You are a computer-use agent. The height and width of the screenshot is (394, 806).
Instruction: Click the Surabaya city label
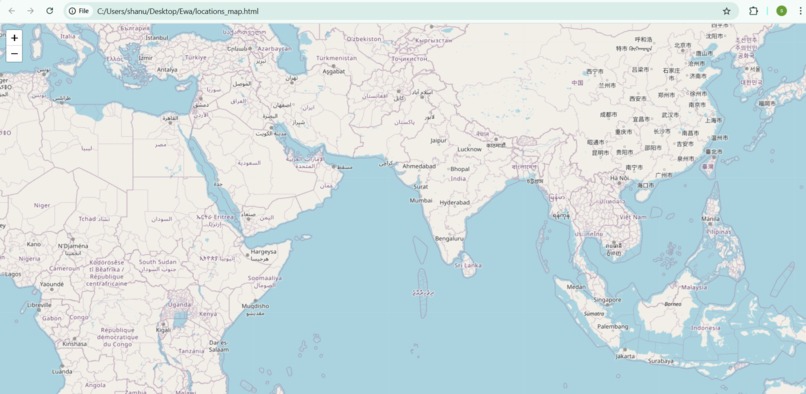click(x=660, y=361)
